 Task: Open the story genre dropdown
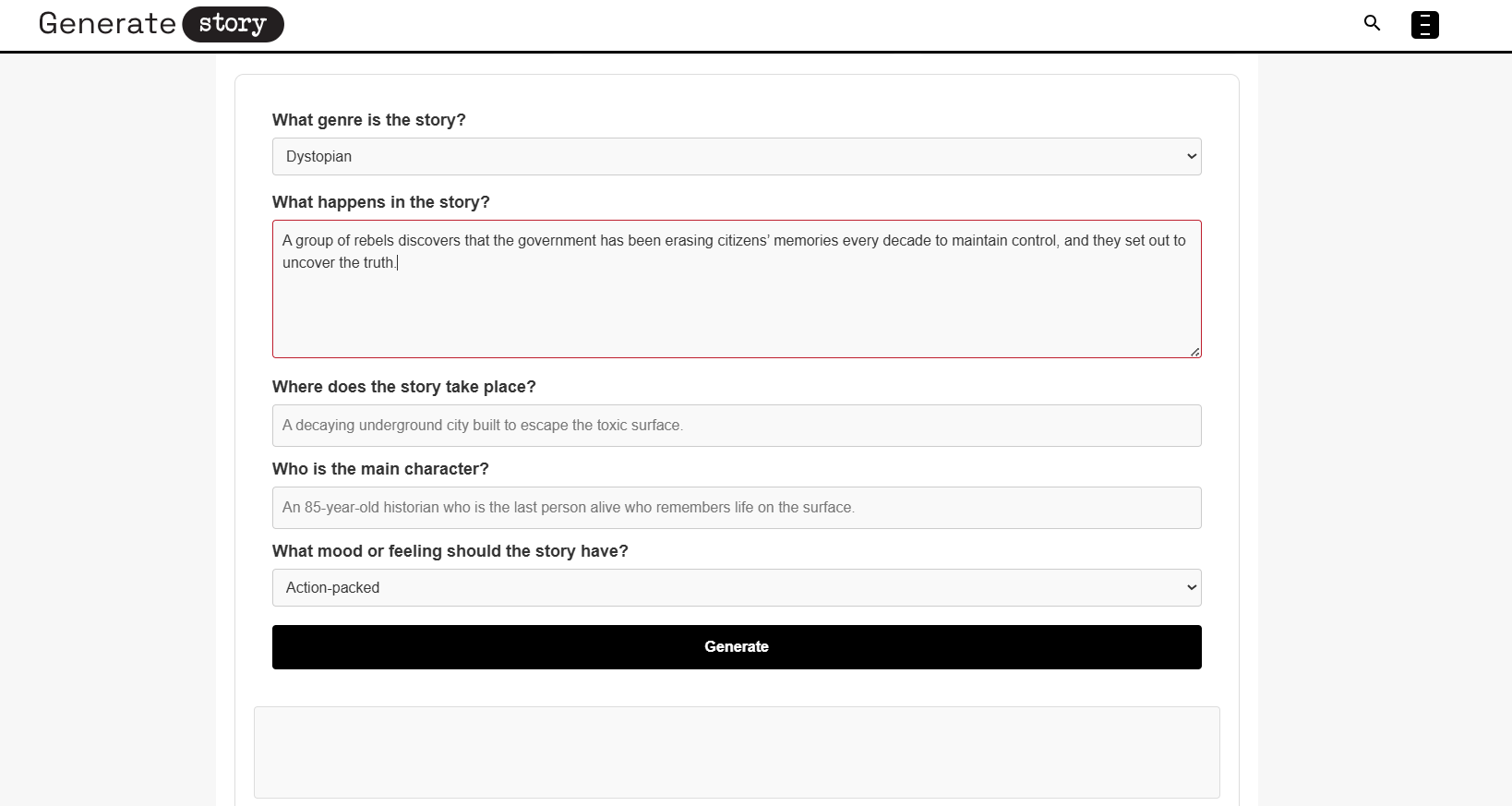click(x=736, y=156)
